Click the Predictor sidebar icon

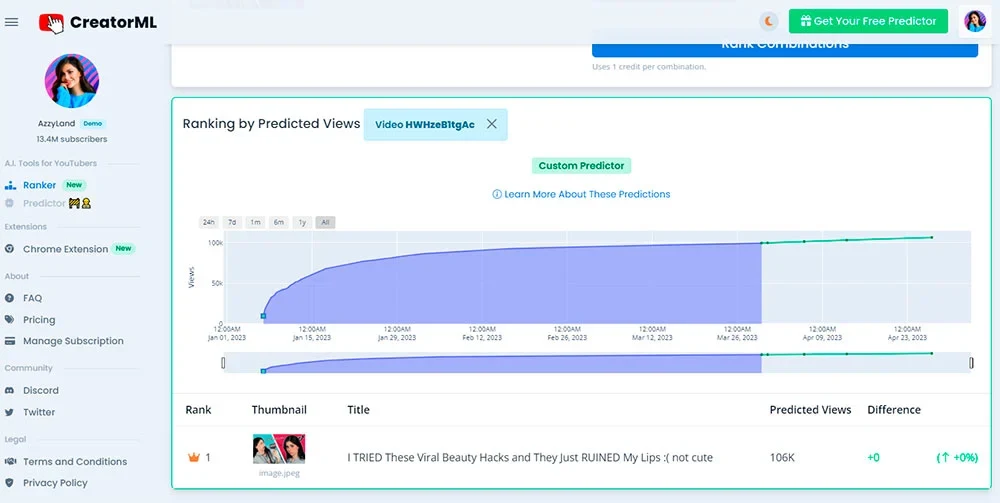coord(9,203)
